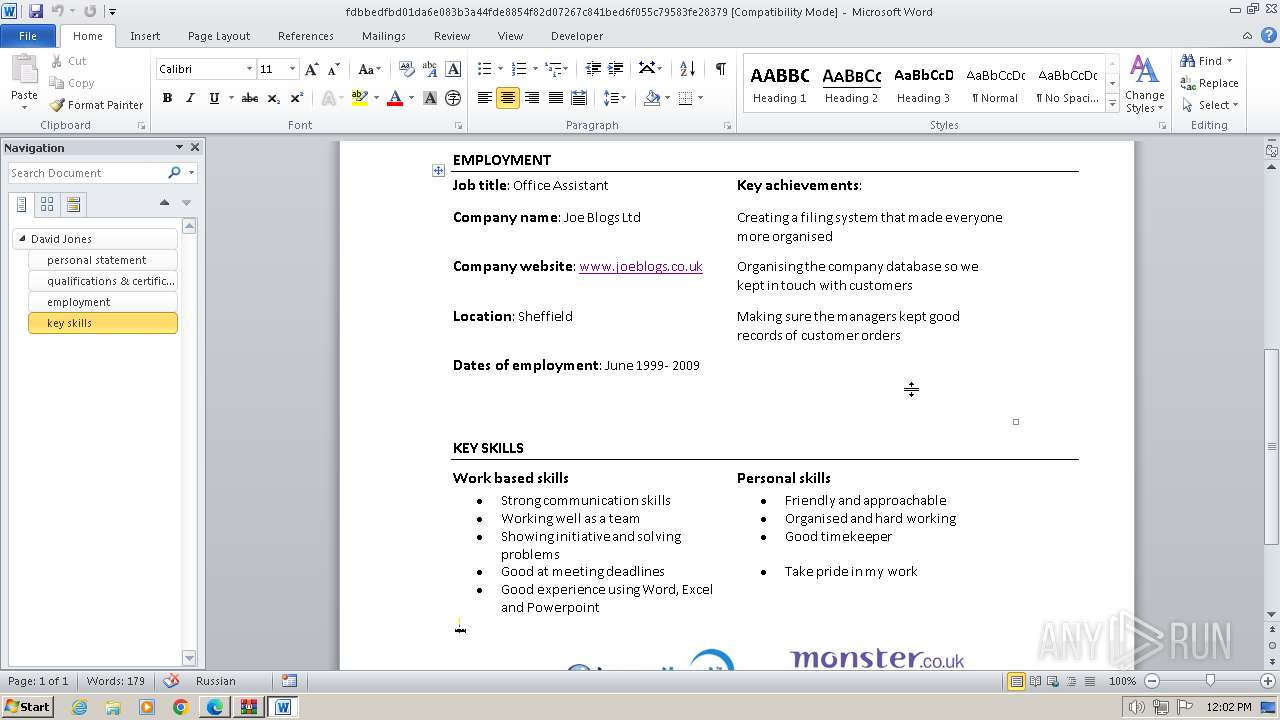Screen dimensions: 1280x720
Task: Browse pages tab in Navigation pane
Action: [47, 204]
